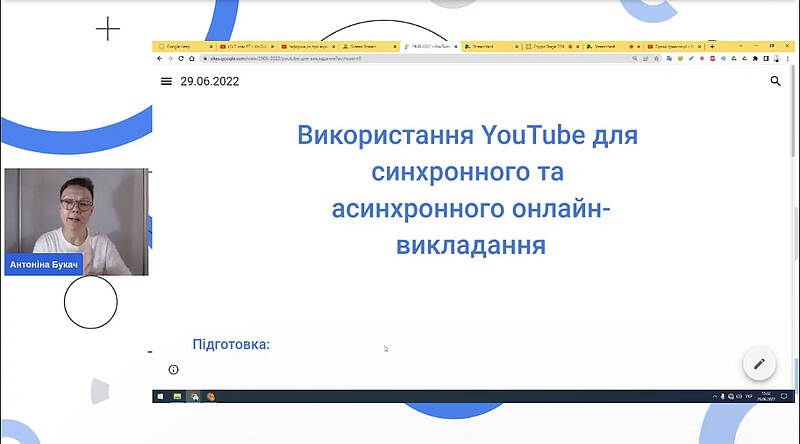
Task: Close the Google Keep tab
Action: [211, 46]
